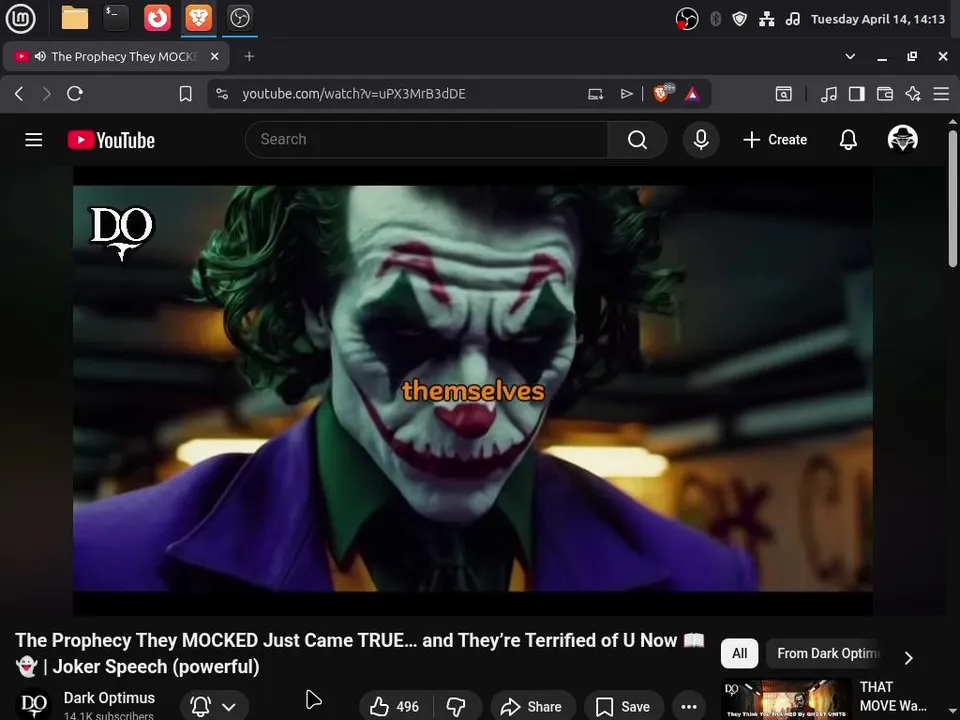Open the Brave main hamburger menu

[x=941, y=94]
